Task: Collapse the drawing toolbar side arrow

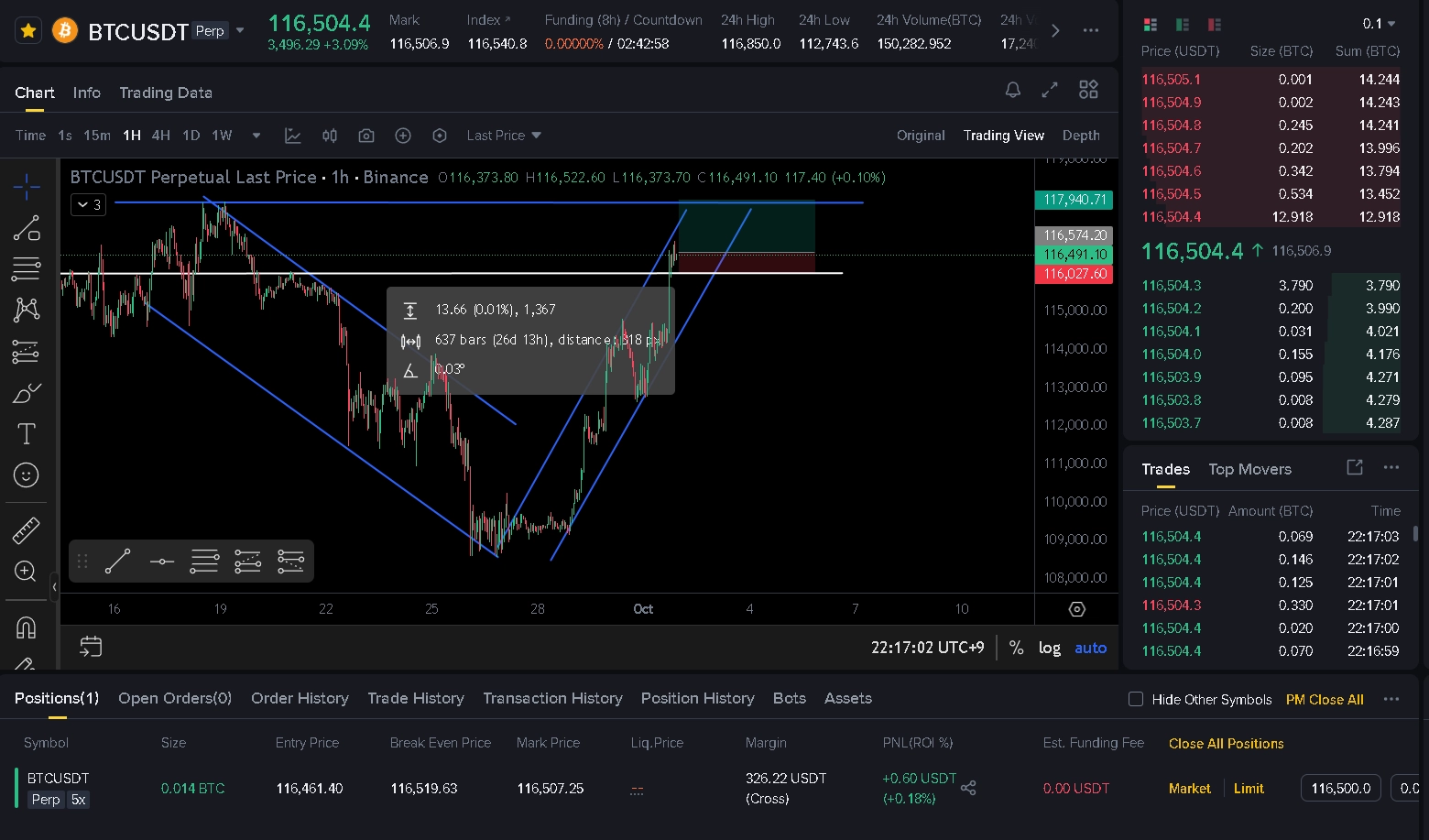Action: [55, 586]
